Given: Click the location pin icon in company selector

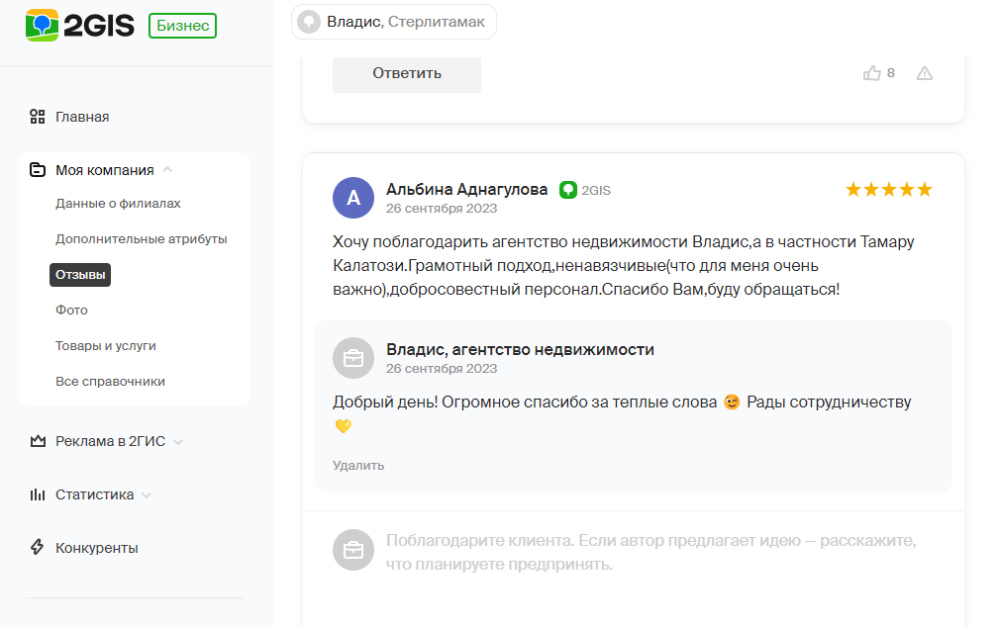Looking at the screenshot, I should coord(309,22).
